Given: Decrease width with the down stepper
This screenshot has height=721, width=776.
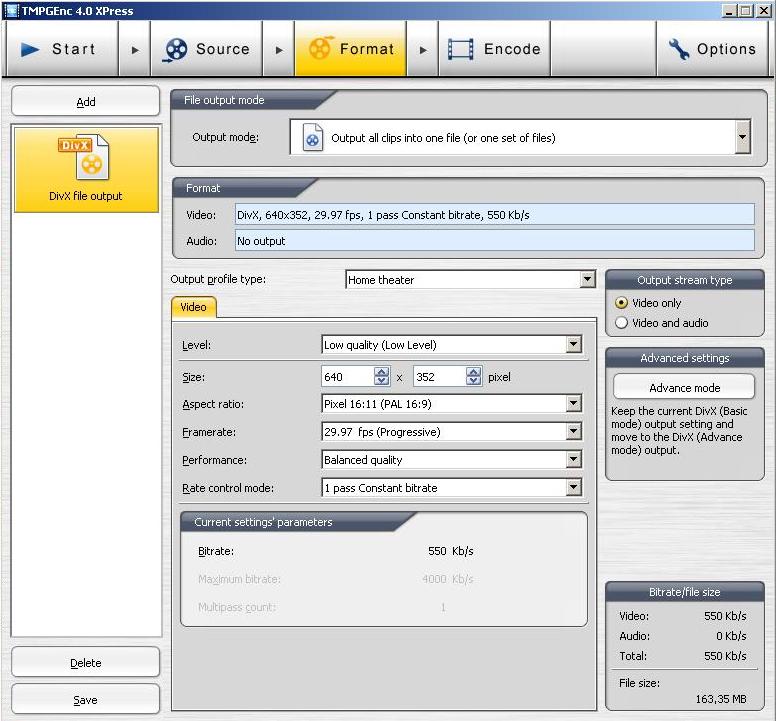Looking at the screenshot, I should pos(382,381).
